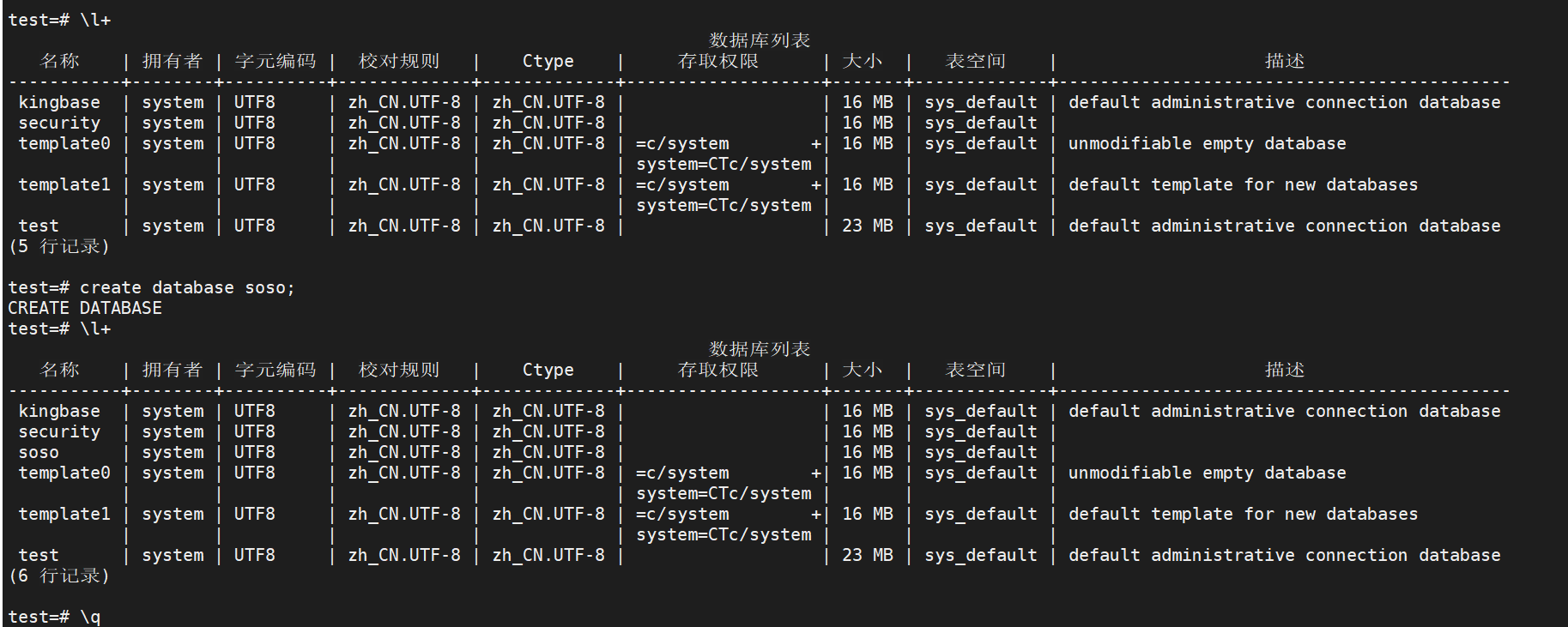1568x627 pixels.
Task: Click the 名称 header in the upper table
Action: (59, 62)
